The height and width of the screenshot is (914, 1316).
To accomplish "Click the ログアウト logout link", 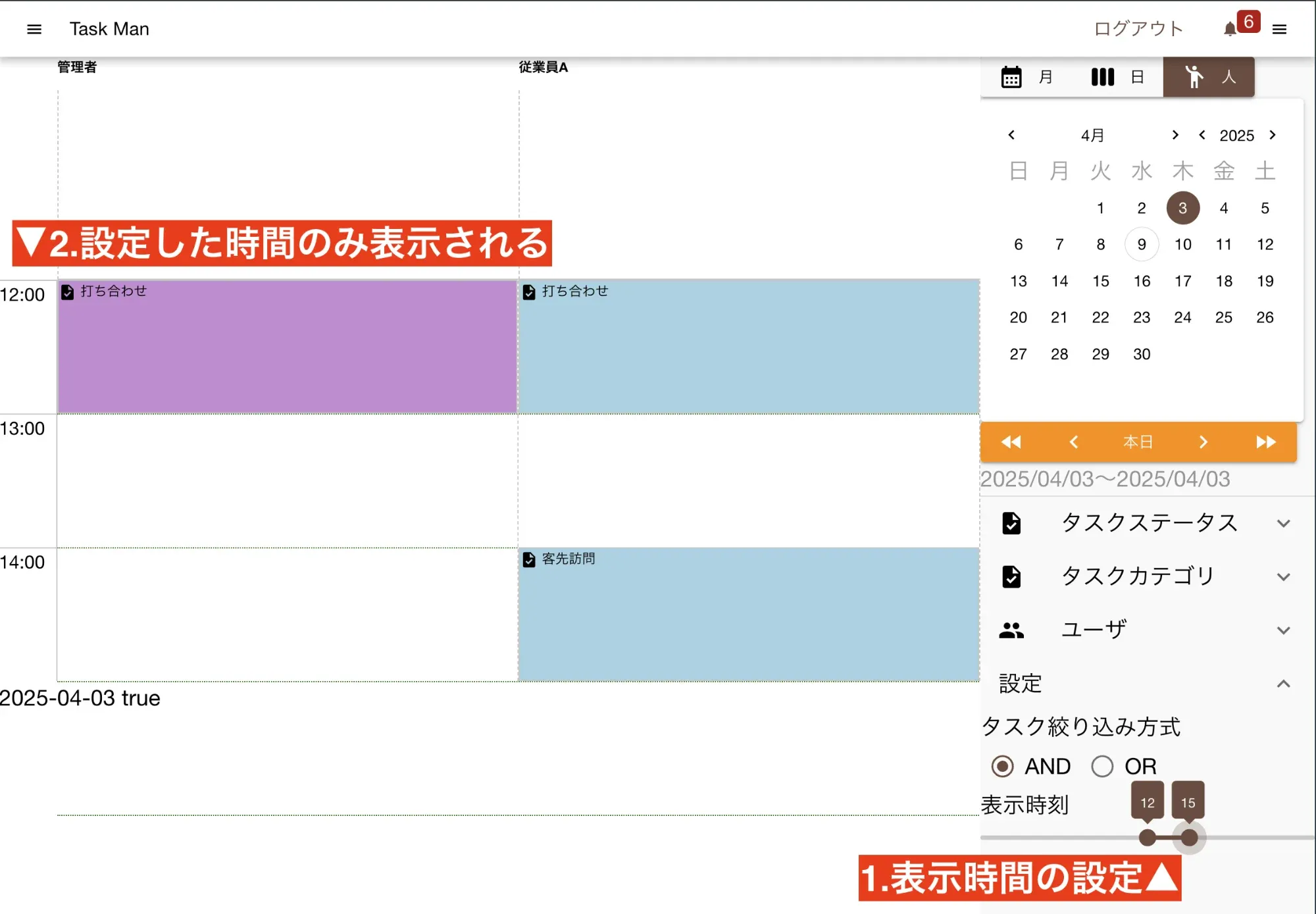I will [1138, 29].
